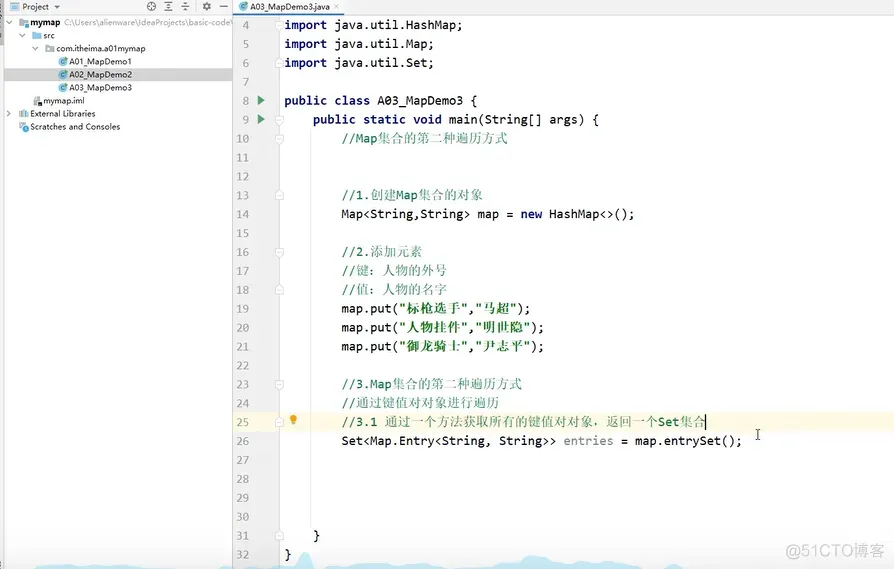This screenshot has height=569, width=894.
Task: Select A01_MapDemo1 in project tree
Action: coord(100,62)
